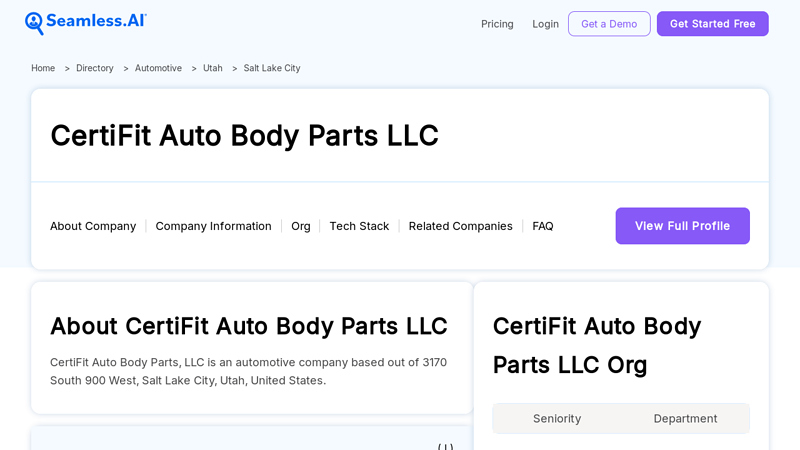Click the Get Started Free button
The height and width of the screenshot is (450, 800).
[x=713, y=24]
